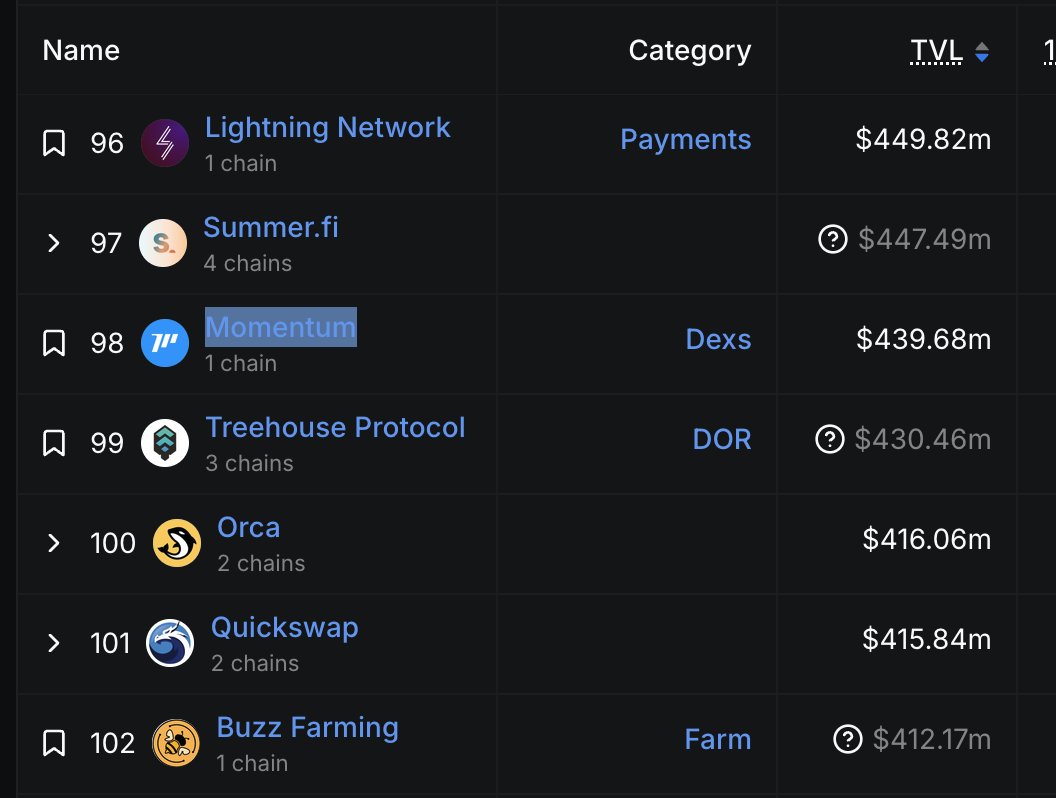Image resolution: width=1056 pixels, height=798 pixels.
Task: Click the Quickswap dragon logo icon
Action: pos(170,643)
